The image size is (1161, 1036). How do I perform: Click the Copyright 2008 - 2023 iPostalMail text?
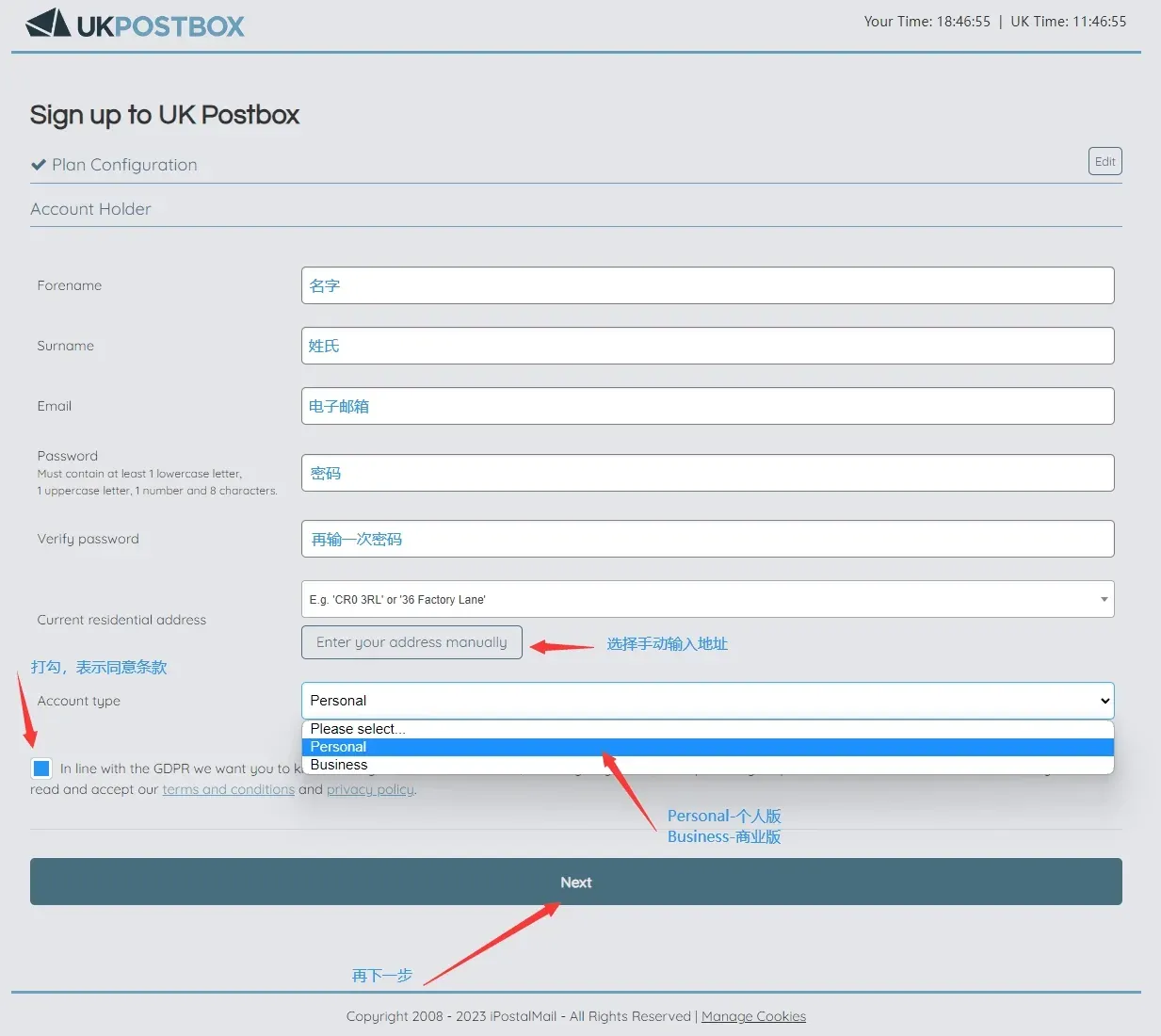tap(451, 1016)
